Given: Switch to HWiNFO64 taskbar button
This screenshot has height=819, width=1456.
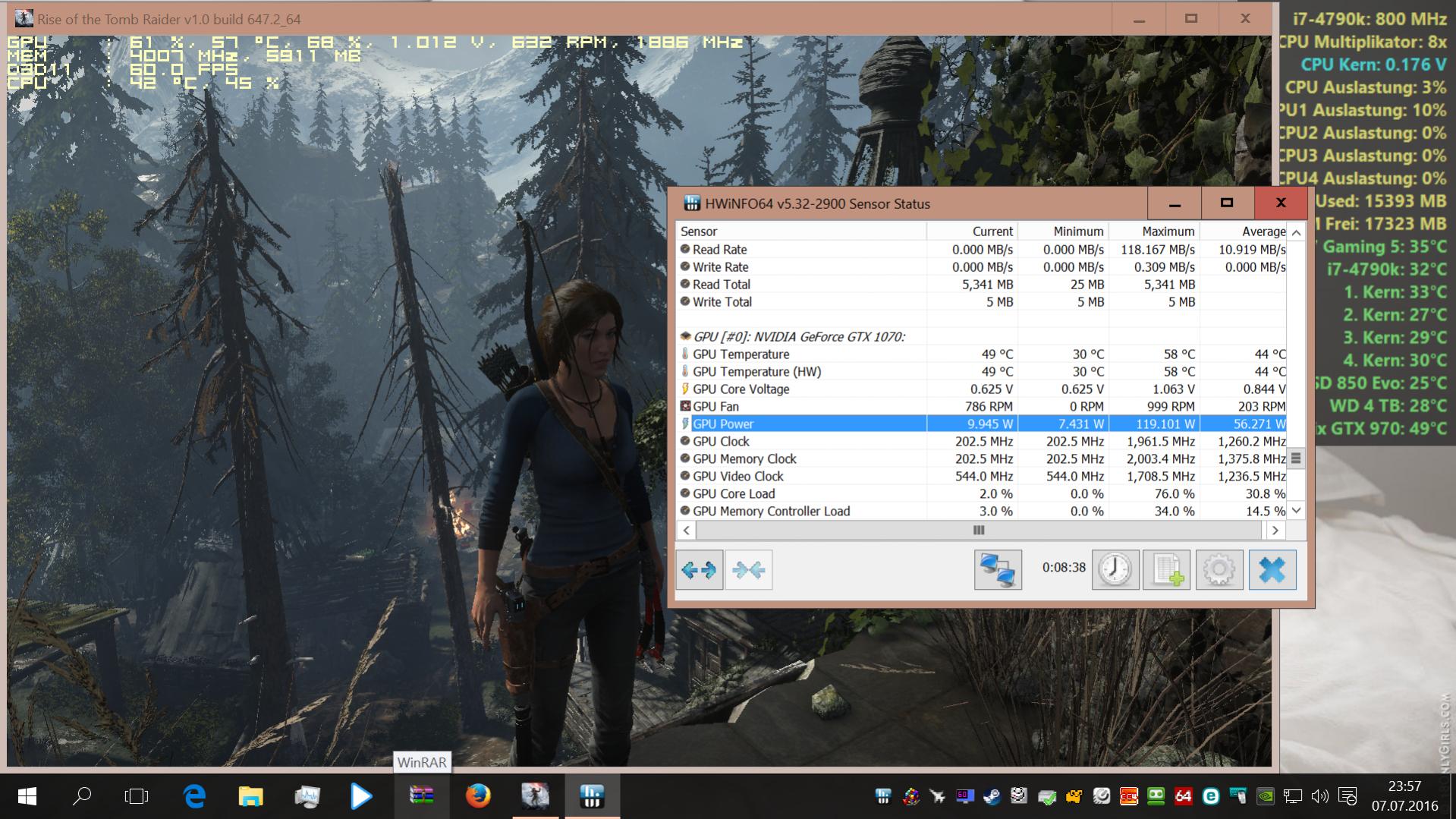Looking at the screenshot, I should pyautogui.click(x=592, y=796).
